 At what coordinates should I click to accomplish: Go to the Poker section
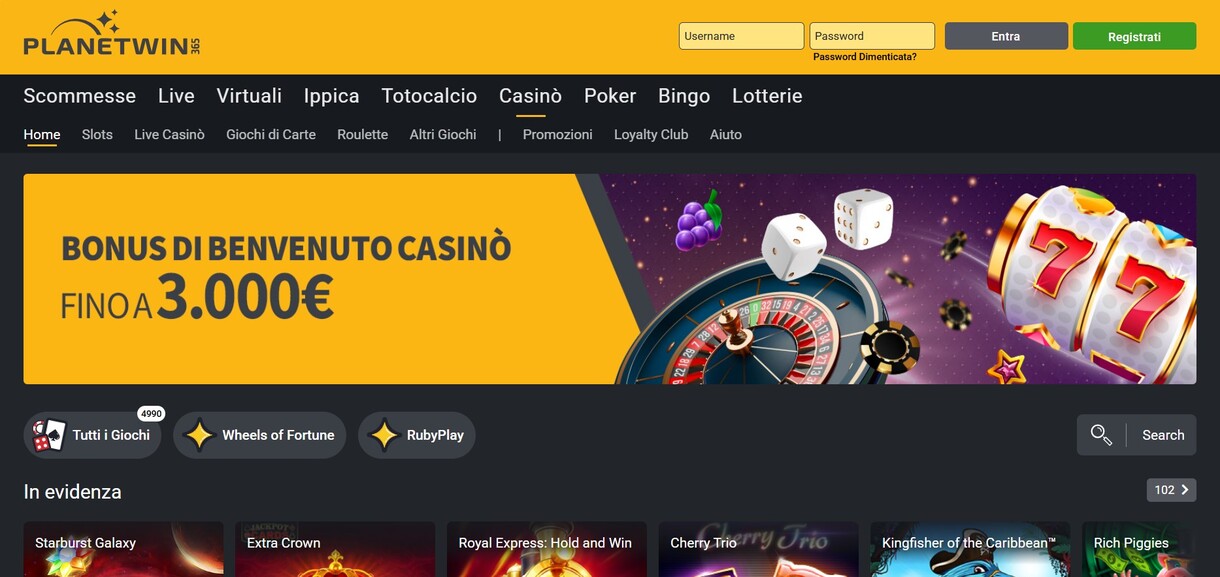pos(610,96)
